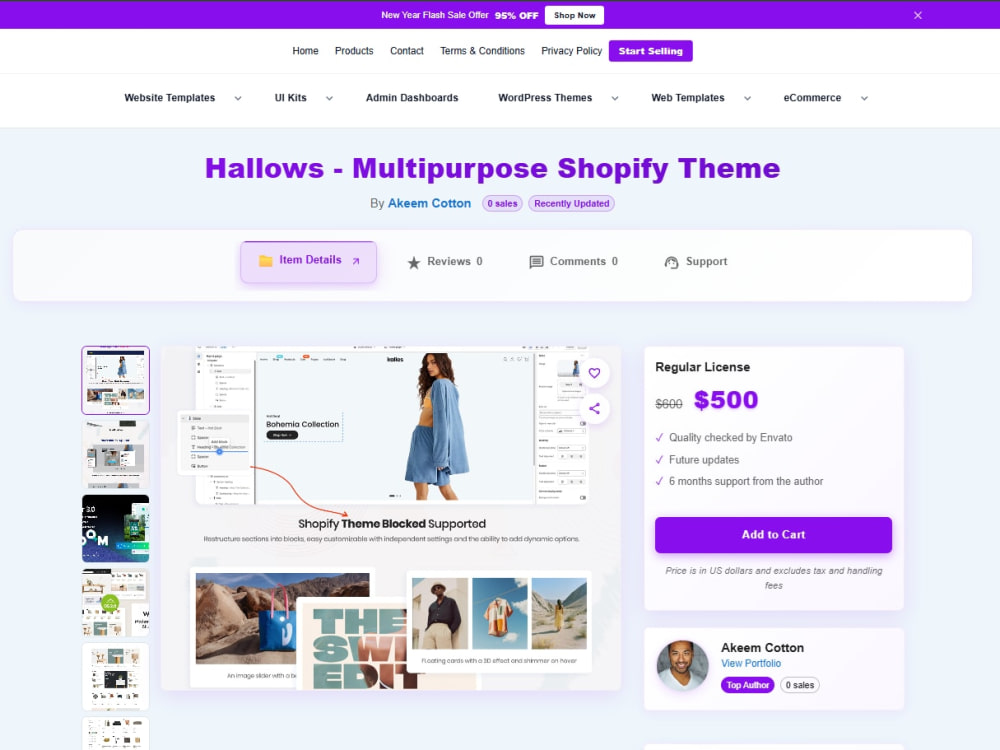Viewport: 1000px width, 750px height.
Task: Open the View Portfolio link
Action: [x=751, y=663]
